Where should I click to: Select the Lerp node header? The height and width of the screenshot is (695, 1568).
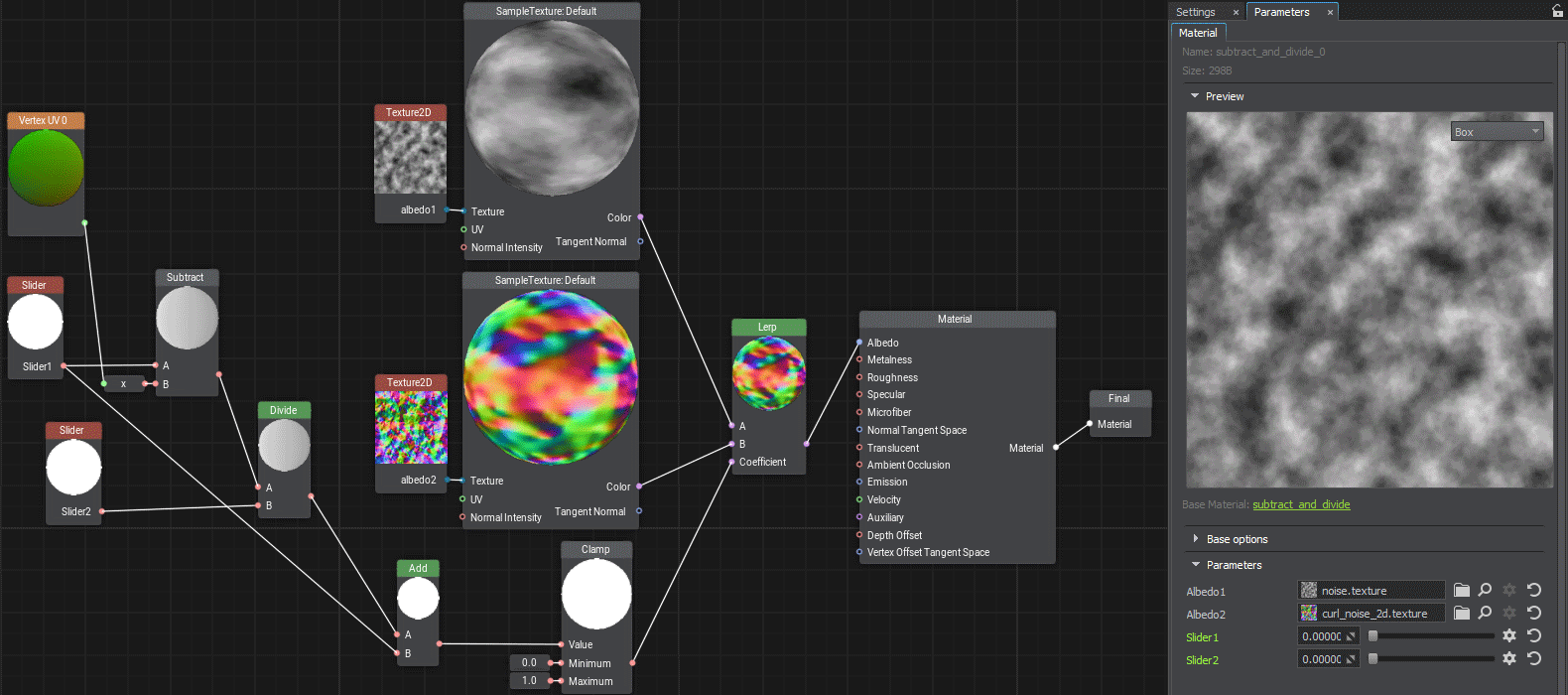(768, 327)
